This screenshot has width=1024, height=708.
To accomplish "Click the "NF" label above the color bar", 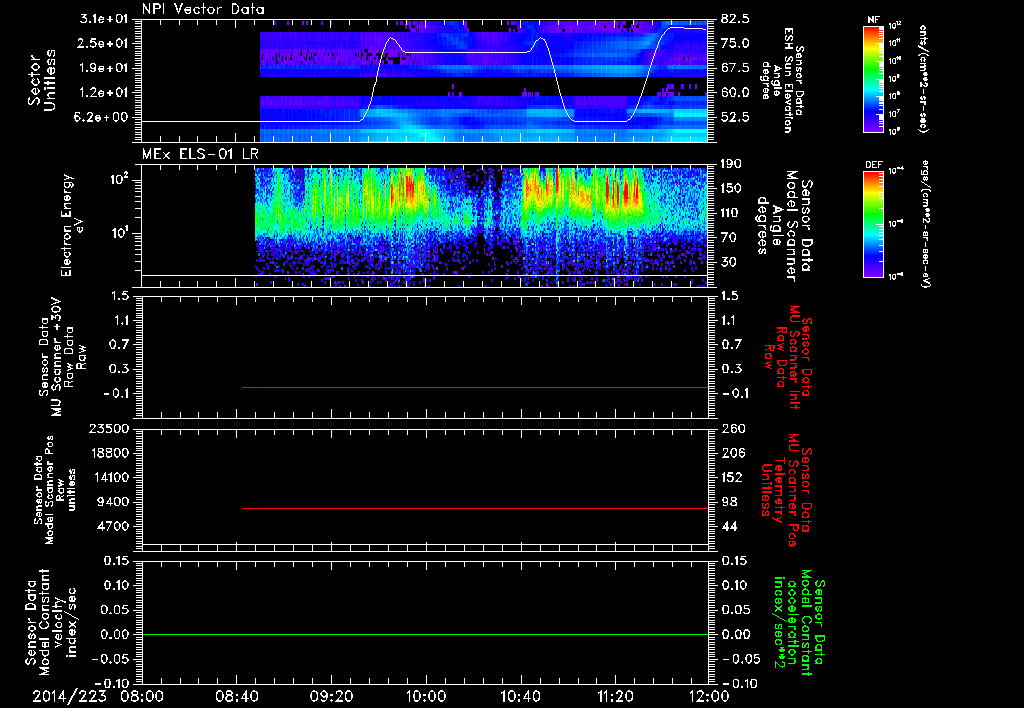I will [874, 20].
